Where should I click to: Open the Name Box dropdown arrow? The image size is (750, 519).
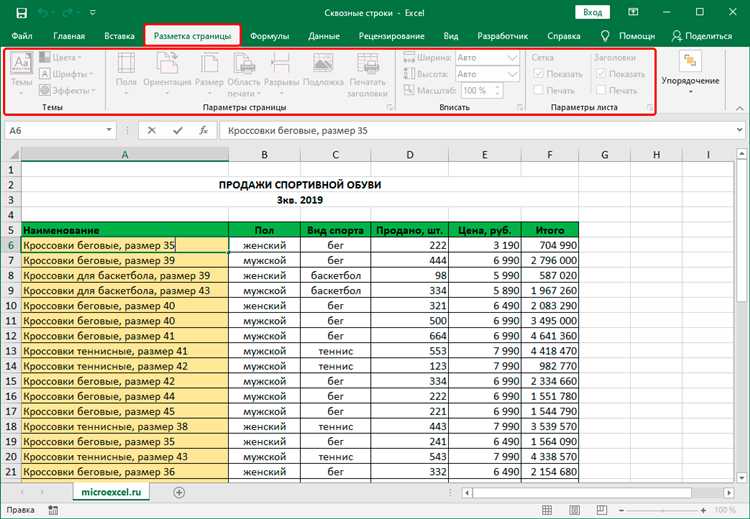coord(109,130)
